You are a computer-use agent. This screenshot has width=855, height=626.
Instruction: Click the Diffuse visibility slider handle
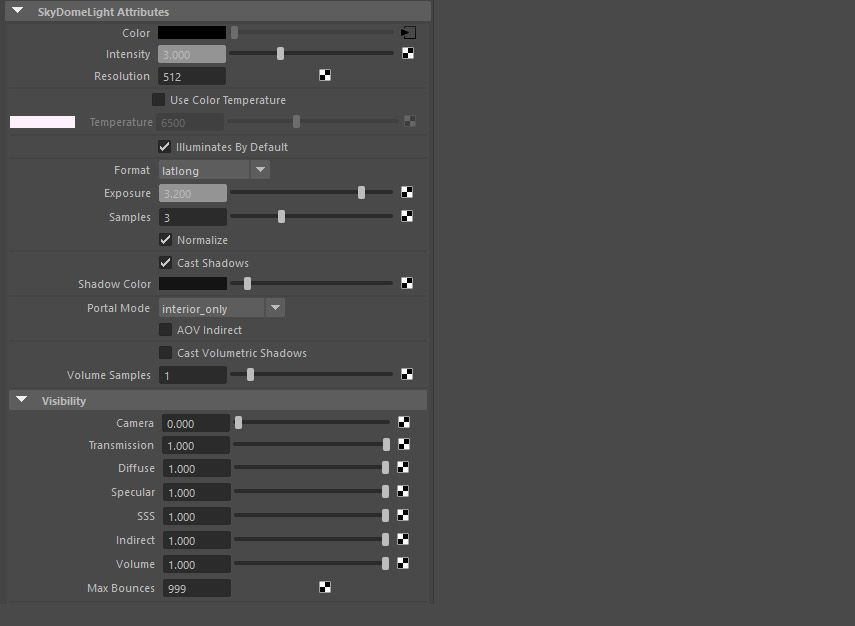click(386, 468)
